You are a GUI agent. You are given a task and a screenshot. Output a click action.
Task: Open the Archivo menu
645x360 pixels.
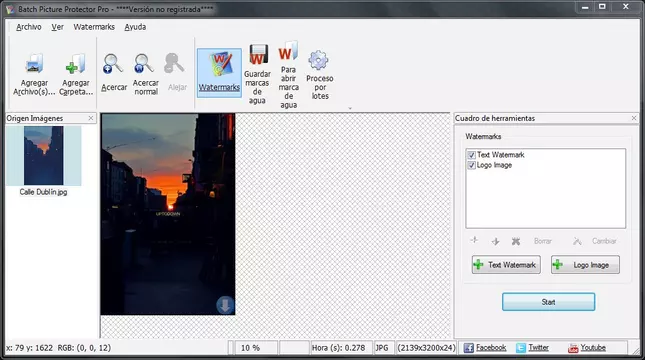[x=29, y=27]
